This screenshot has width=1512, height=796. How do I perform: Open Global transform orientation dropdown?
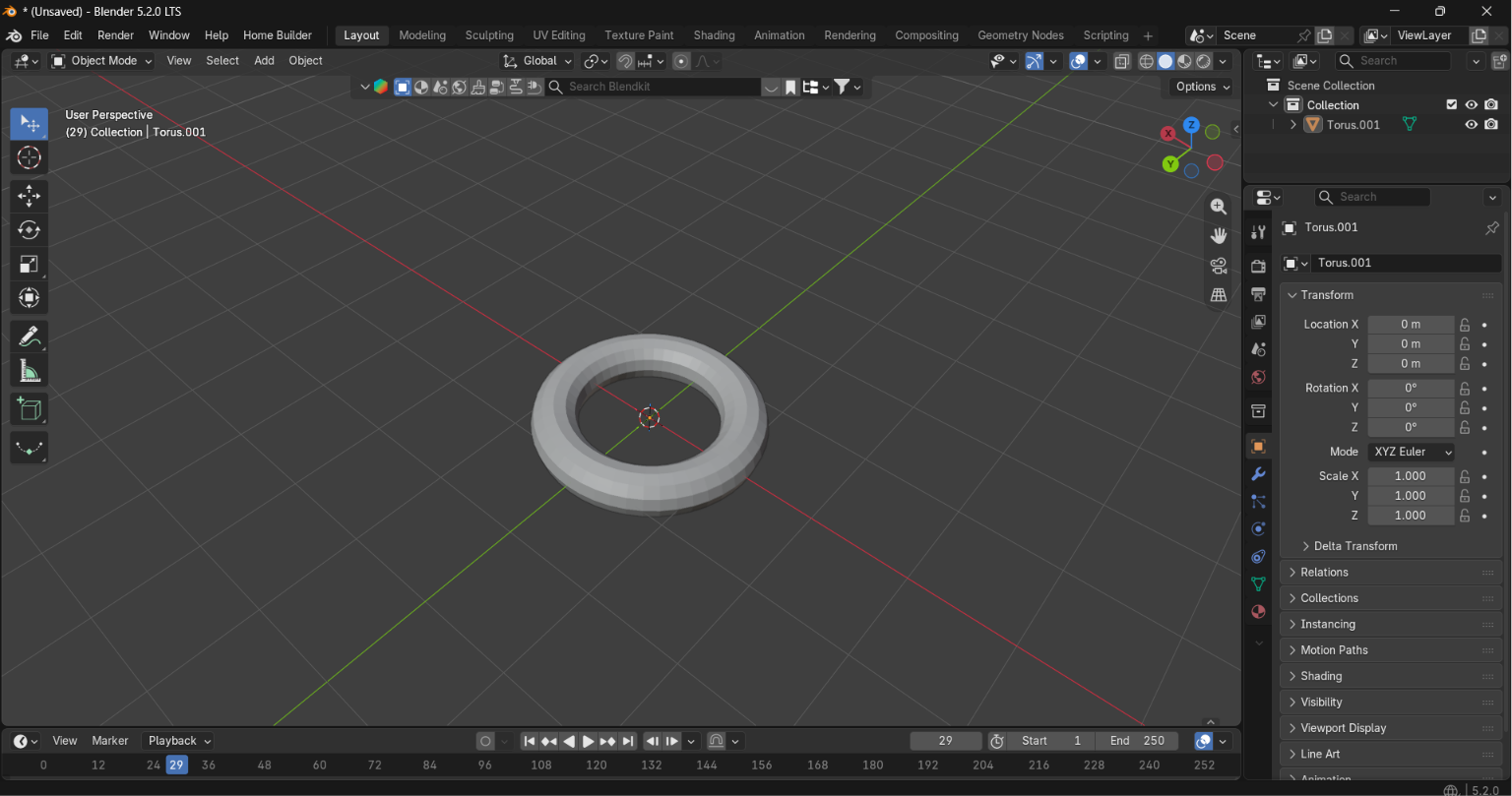tap(537, 61)
